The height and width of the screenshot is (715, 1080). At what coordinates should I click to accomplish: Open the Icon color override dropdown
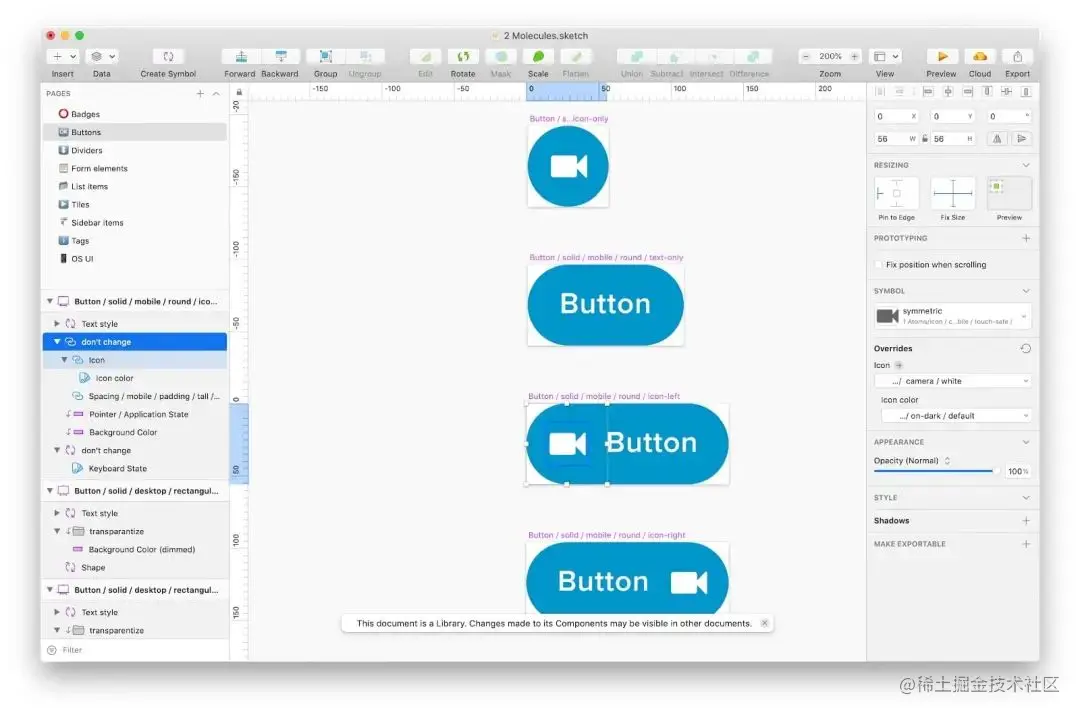click(956, 416)
